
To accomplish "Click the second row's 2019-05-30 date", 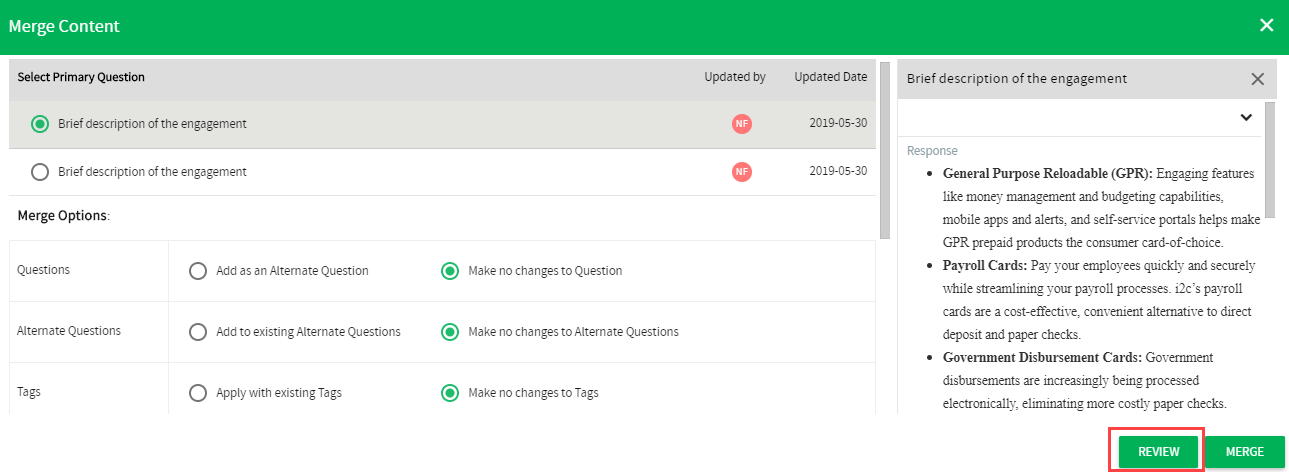I will click(x=838, y=172).
